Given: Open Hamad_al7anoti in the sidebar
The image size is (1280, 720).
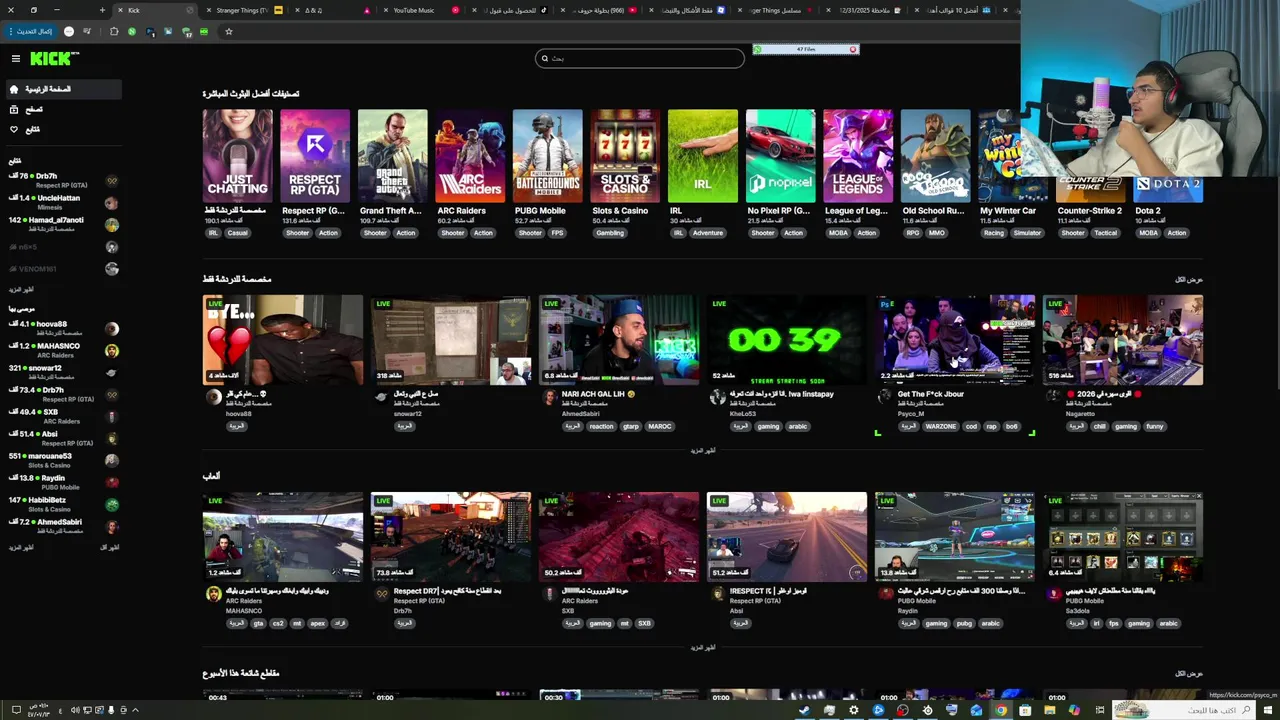Looking at the screenshot, I should (x=64, y=224).
